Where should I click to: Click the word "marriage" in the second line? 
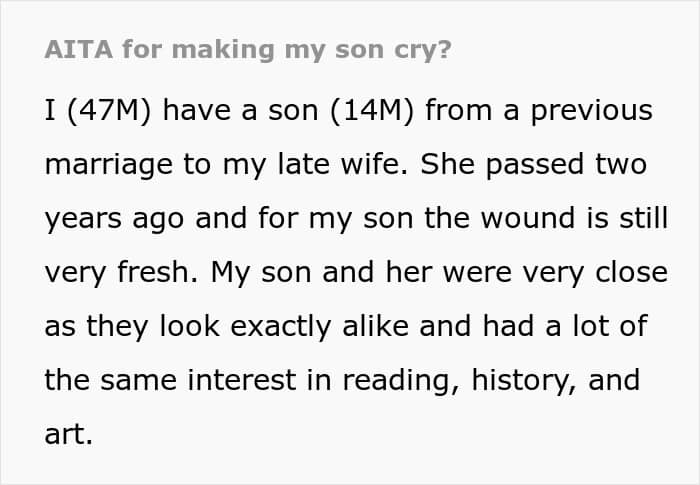[x=108, y=165]
